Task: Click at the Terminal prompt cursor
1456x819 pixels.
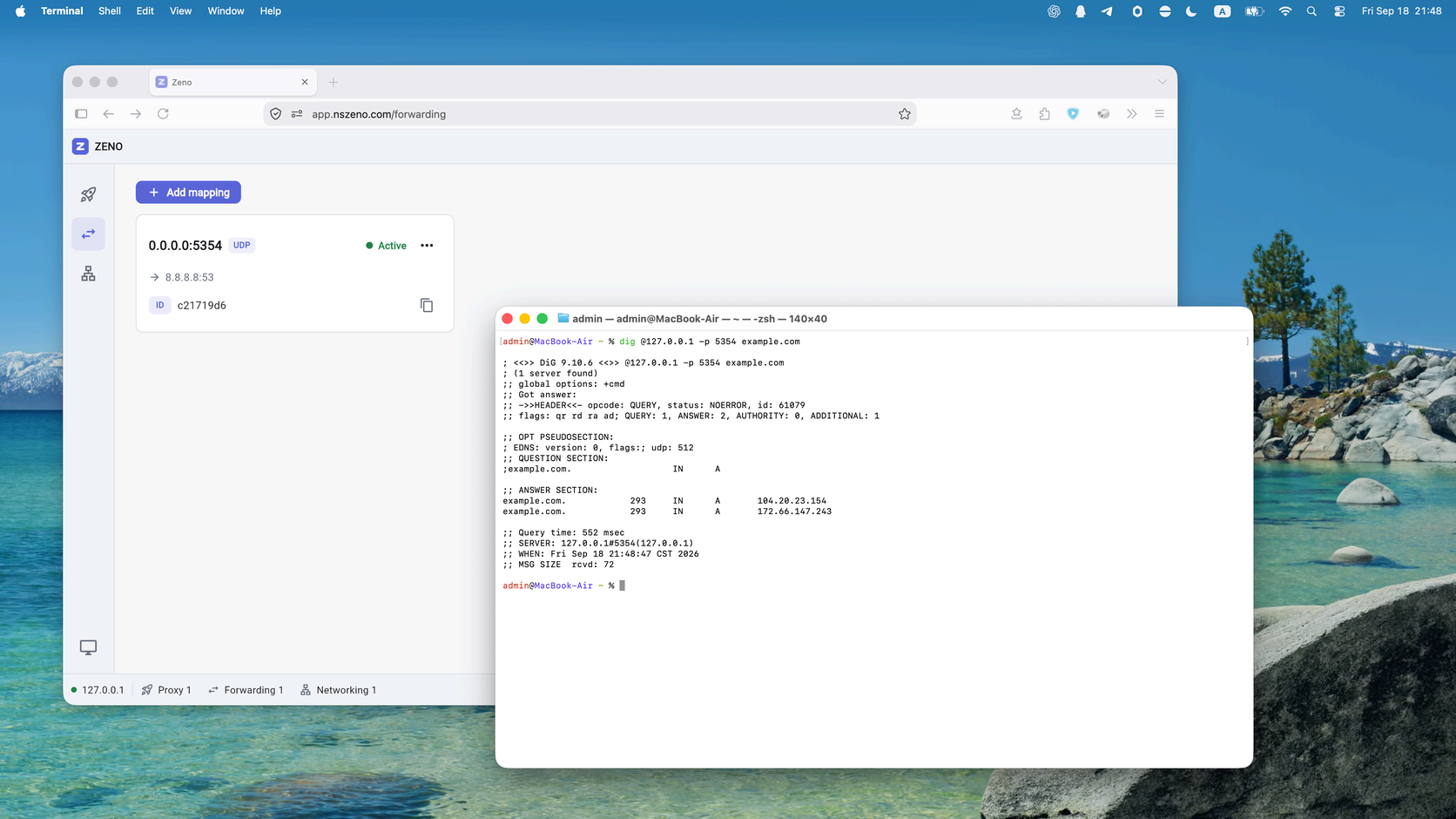Action: 622,585
